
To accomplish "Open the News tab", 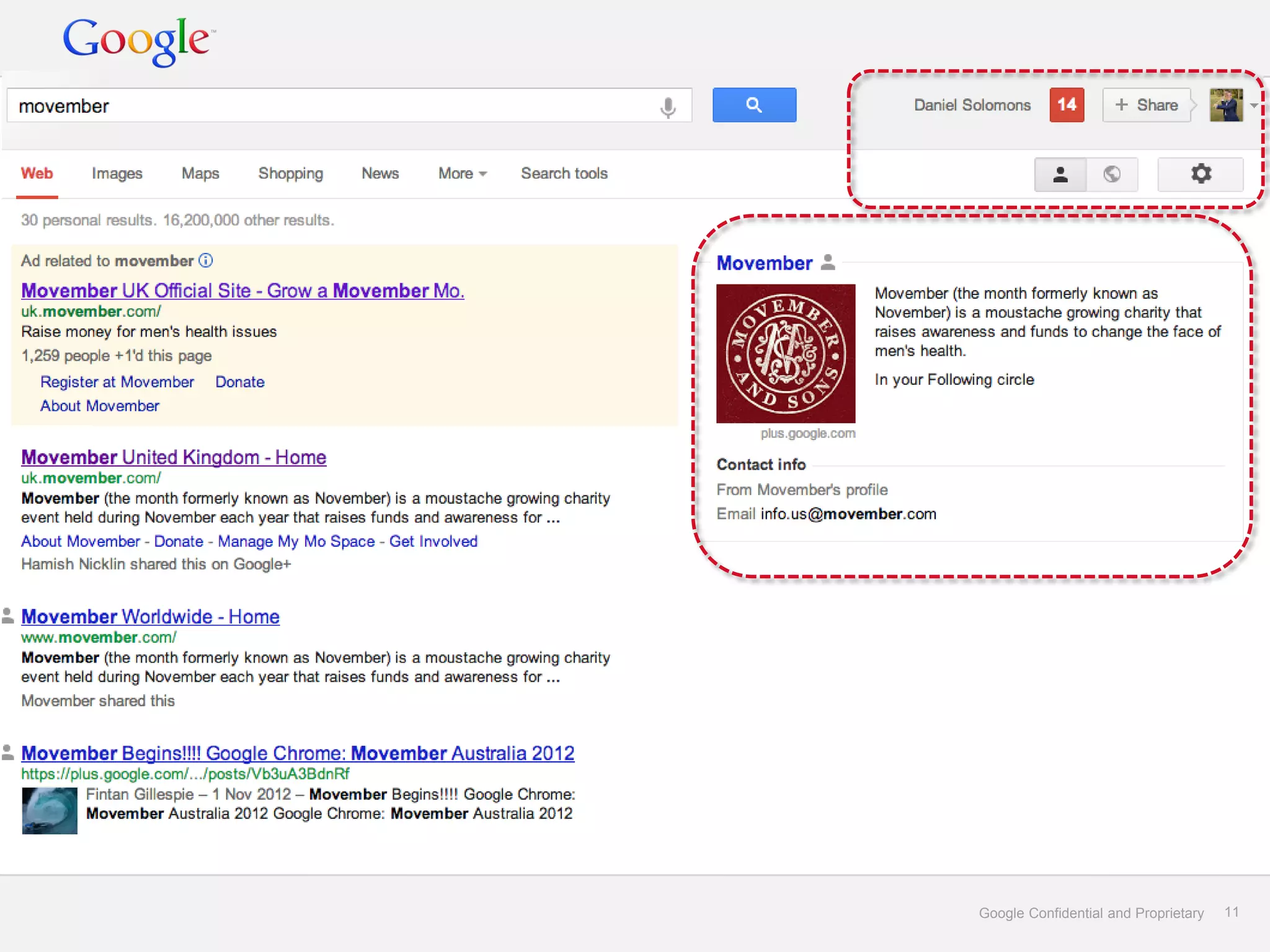I will coord(380,174).
